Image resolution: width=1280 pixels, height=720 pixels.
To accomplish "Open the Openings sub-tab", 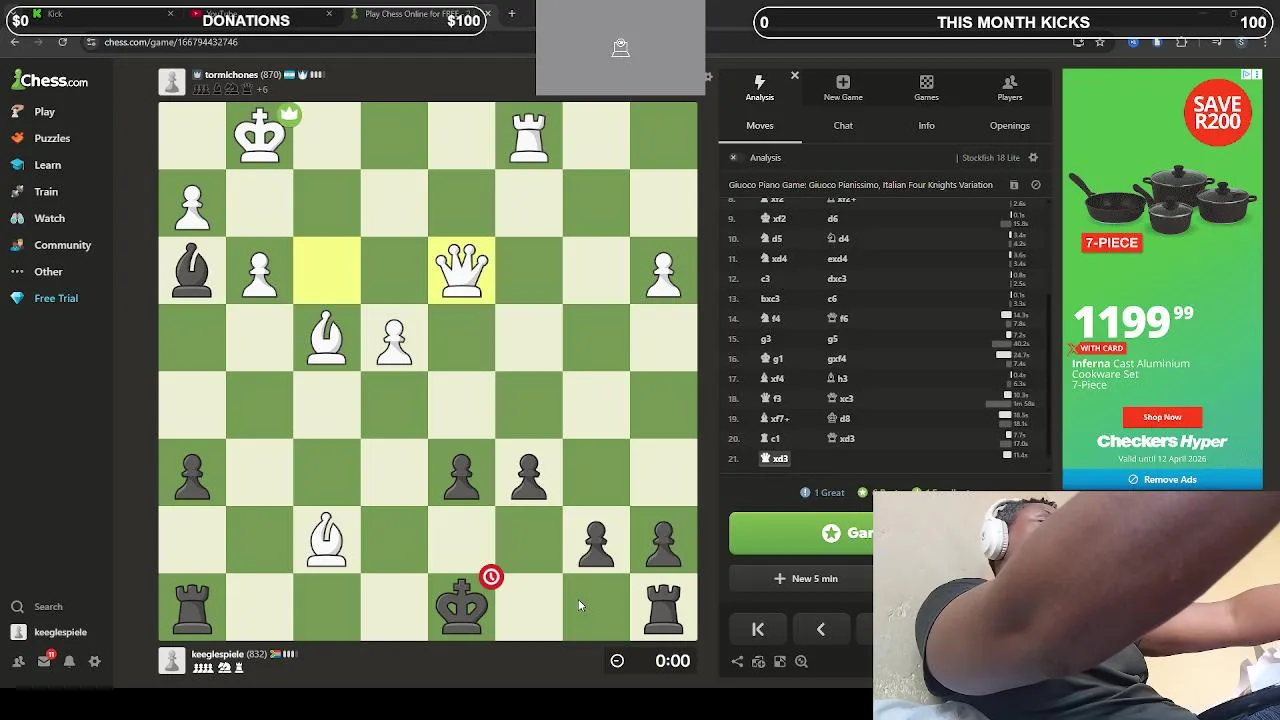I will (x=1009, y=126).
